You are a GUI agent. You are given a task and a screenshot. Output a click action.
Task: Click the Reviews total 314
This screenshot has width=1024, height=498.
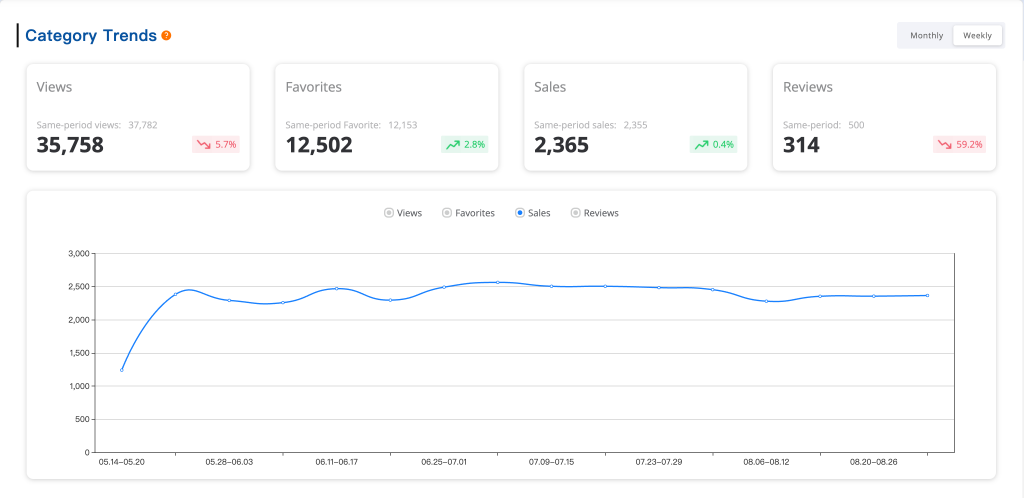point(801,145)
